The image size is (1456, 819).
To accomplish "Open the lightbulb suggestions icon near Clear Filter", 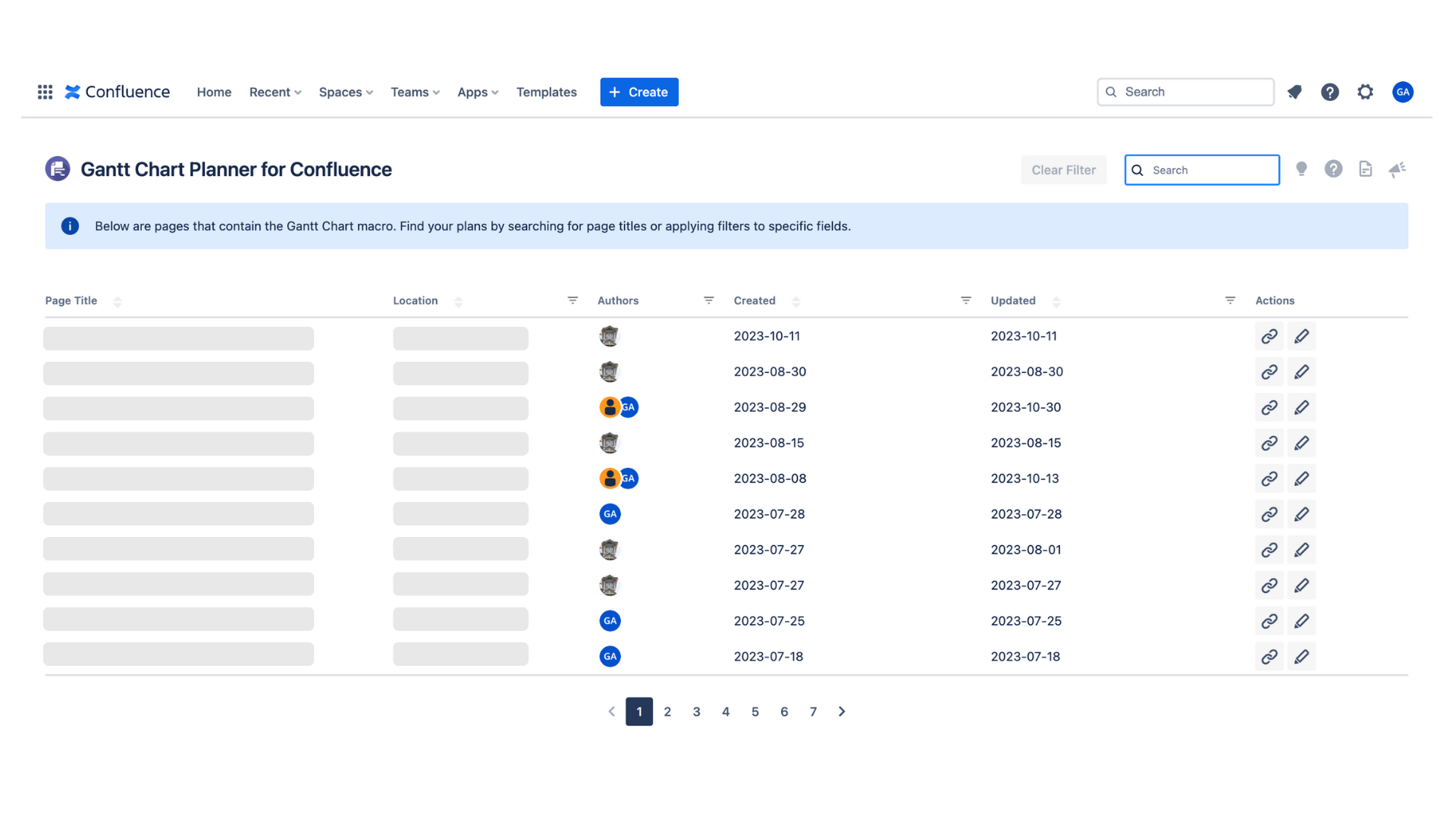I will [x=1301, y=169].
